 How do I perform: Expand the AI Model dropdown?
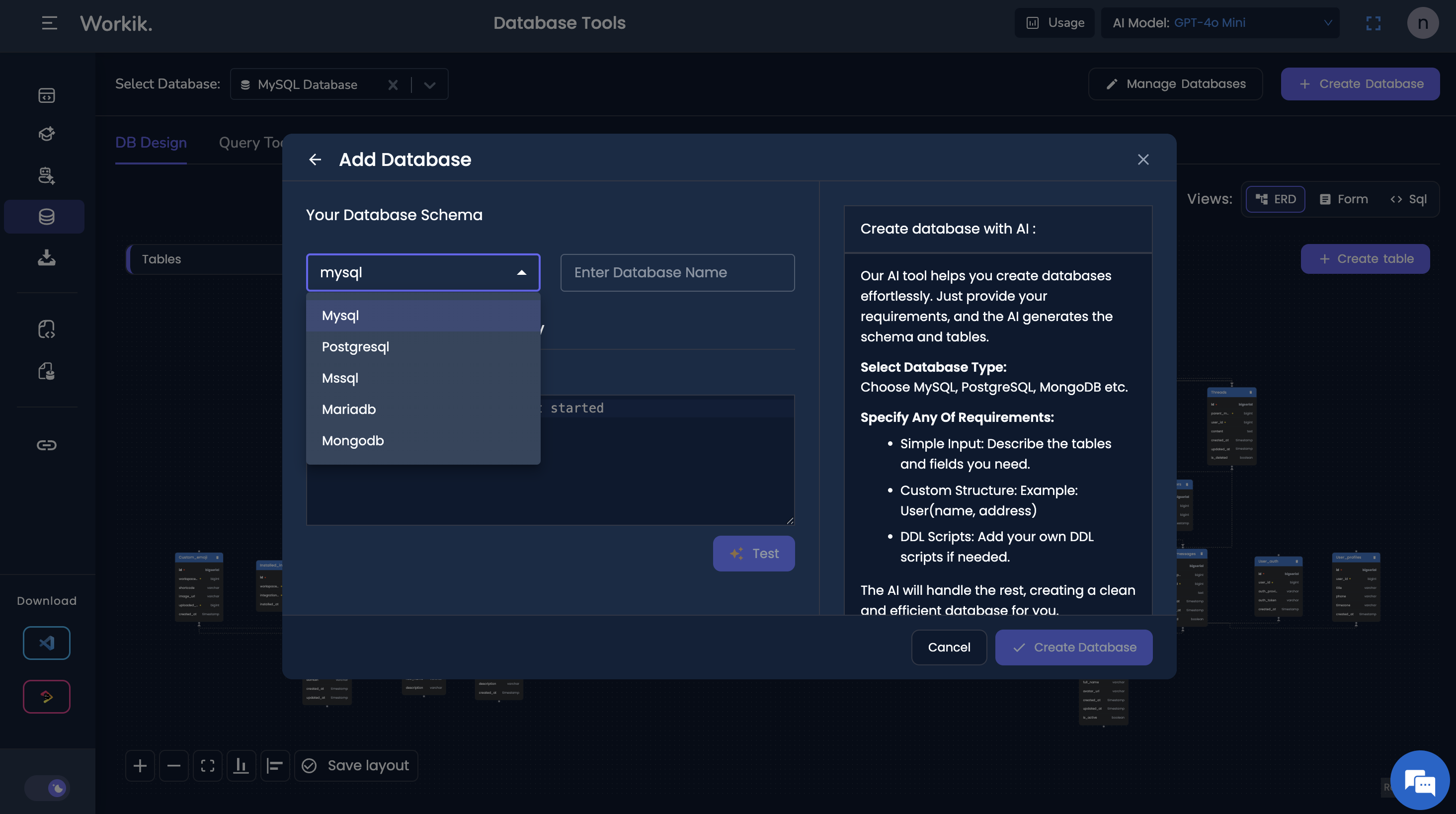click(x=1220, y=23)
